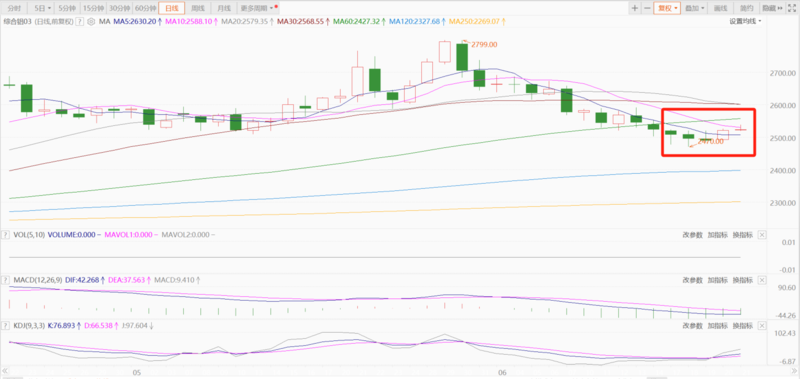
Task: Open help icon for MACD indicator
Action: [6, 280]
